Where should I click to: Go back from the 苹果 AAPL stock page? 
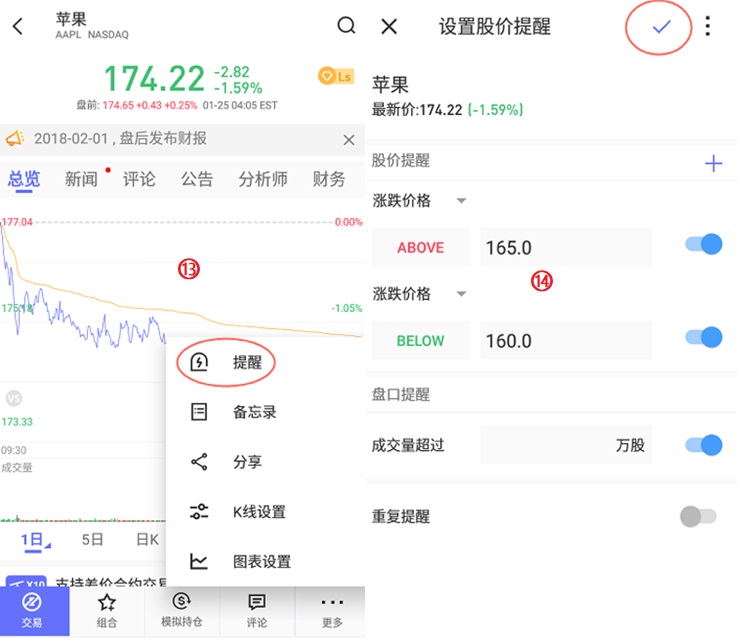(18, 26)
